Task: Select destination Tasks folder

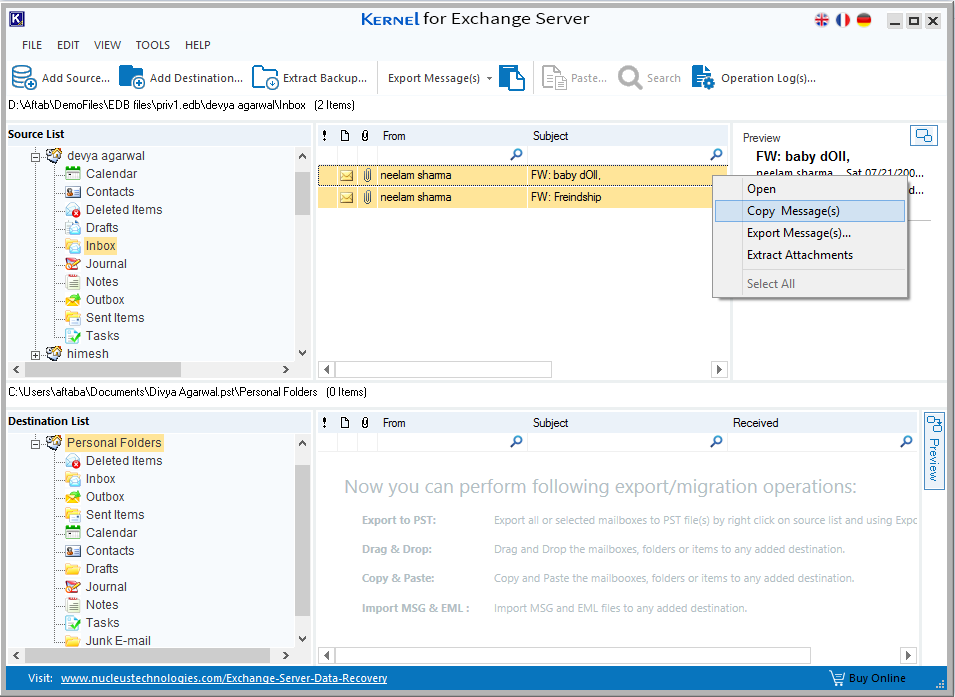Action: 102,623
